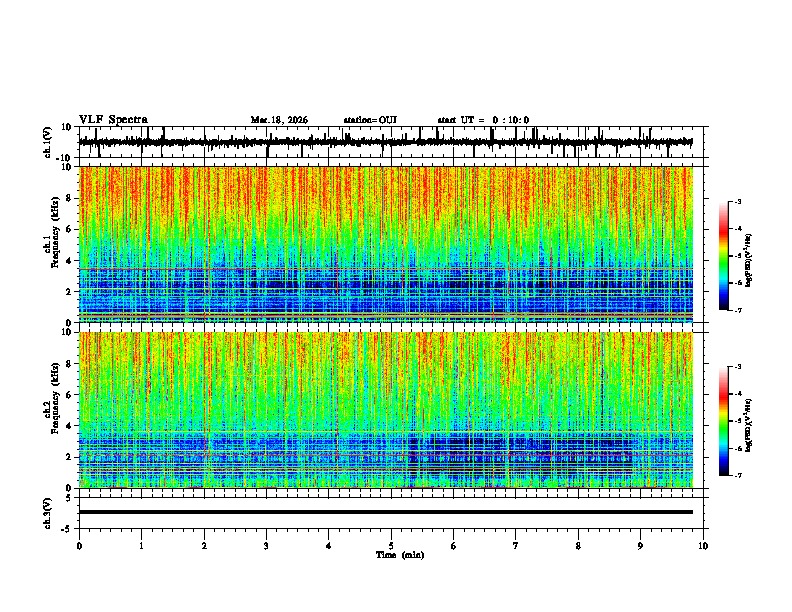Click the "4" kHz tick on ch.1 frequency axis
792x612 pixels.
pyautogui.click(x=70, y=261)
